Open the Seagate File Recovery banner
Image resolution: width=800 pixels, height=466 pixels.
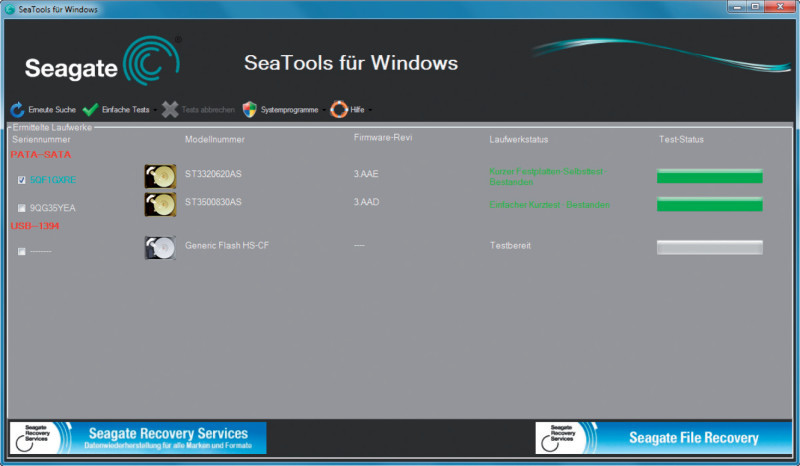click(x=663, y=438)
